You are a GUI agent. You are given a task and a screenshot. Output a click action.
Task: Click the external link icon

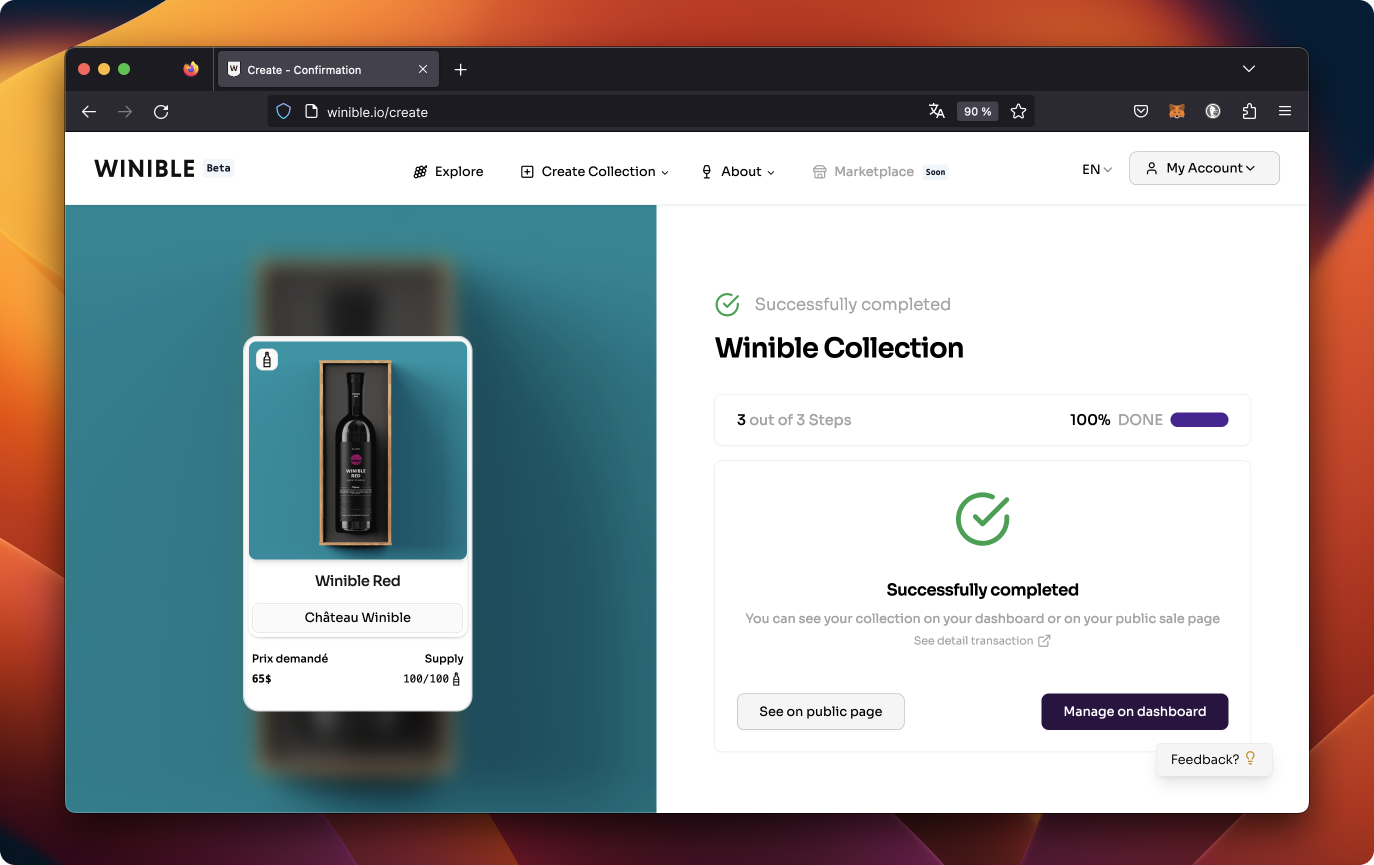1044,641
